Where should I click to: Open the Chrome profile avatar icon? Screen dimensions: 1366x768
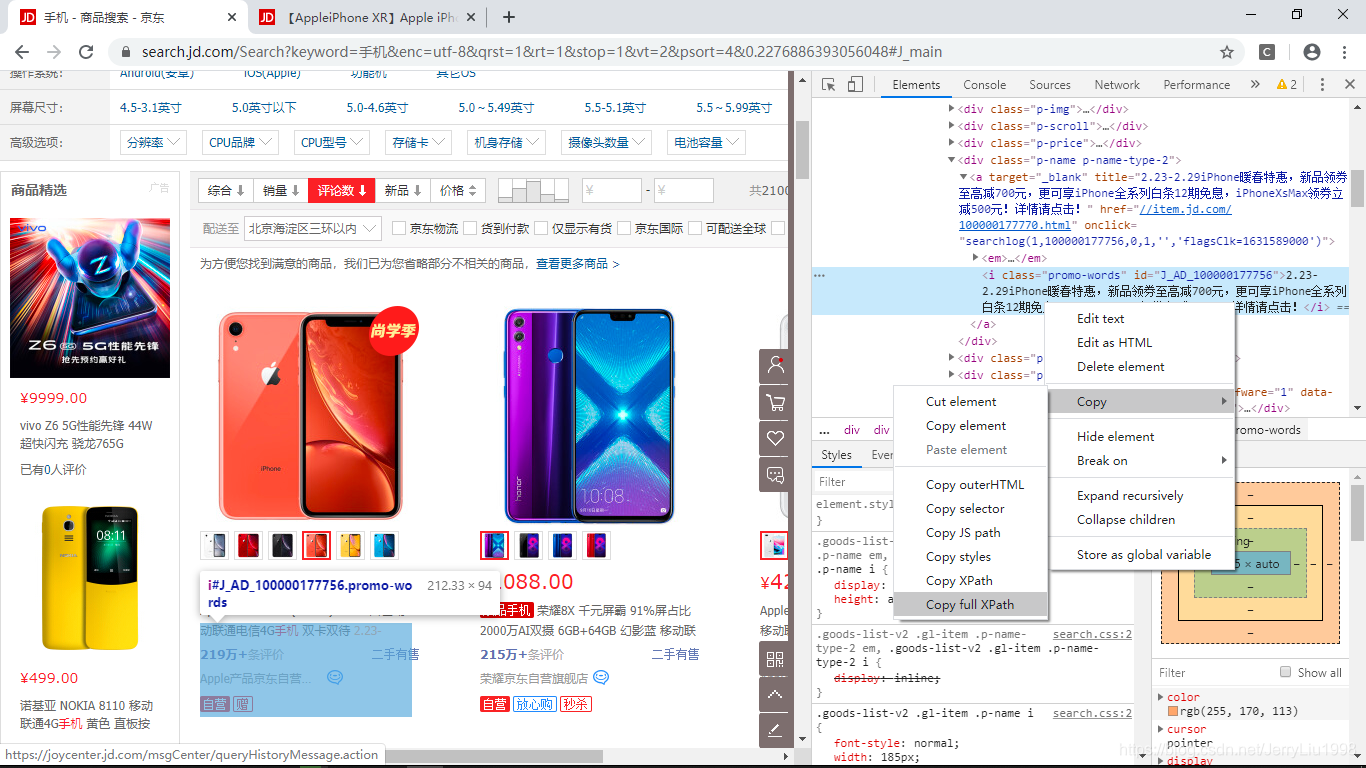tap(1312, 52)
